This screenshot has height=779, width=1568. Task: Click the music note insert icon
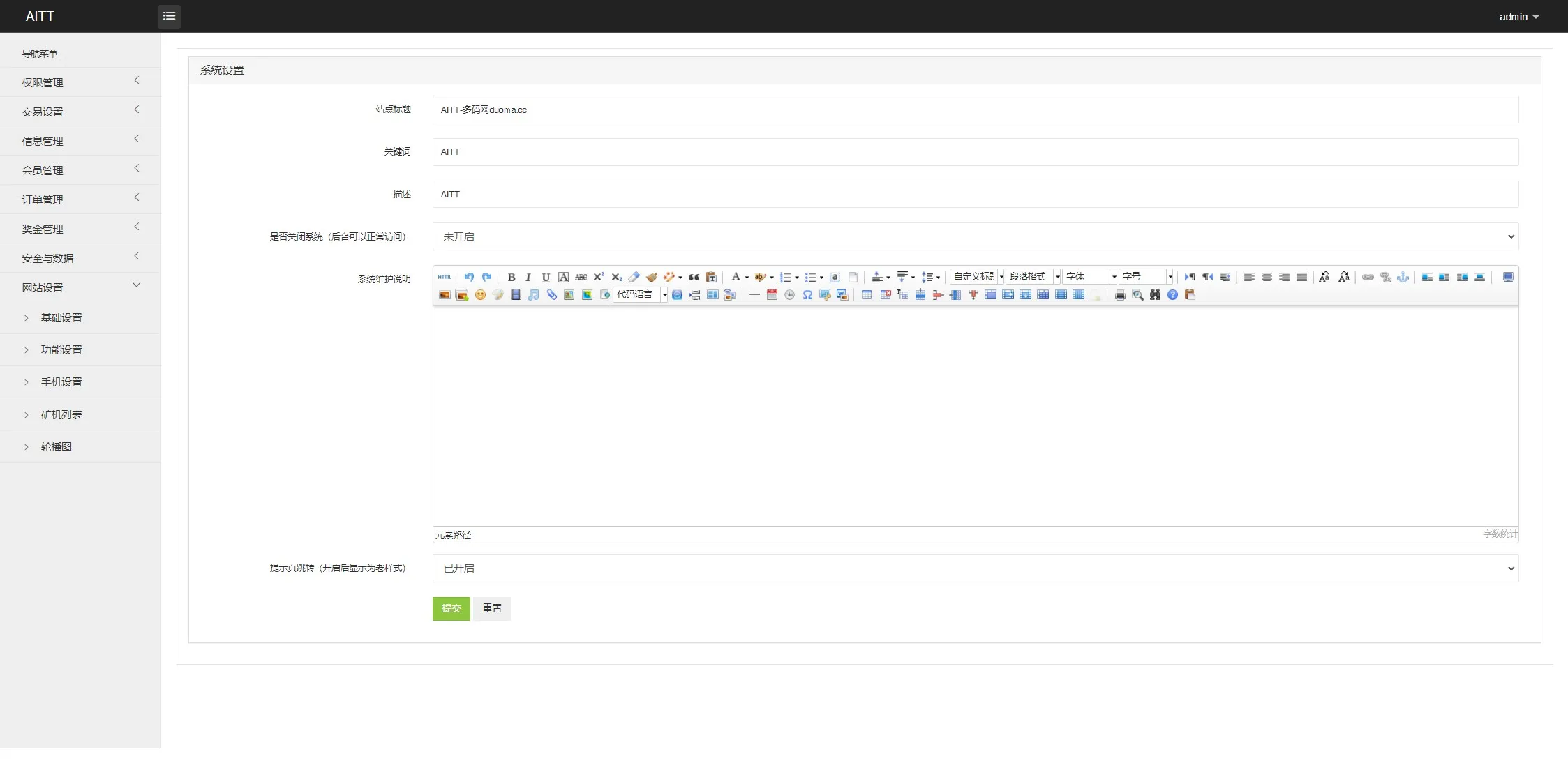pos(534,295)
